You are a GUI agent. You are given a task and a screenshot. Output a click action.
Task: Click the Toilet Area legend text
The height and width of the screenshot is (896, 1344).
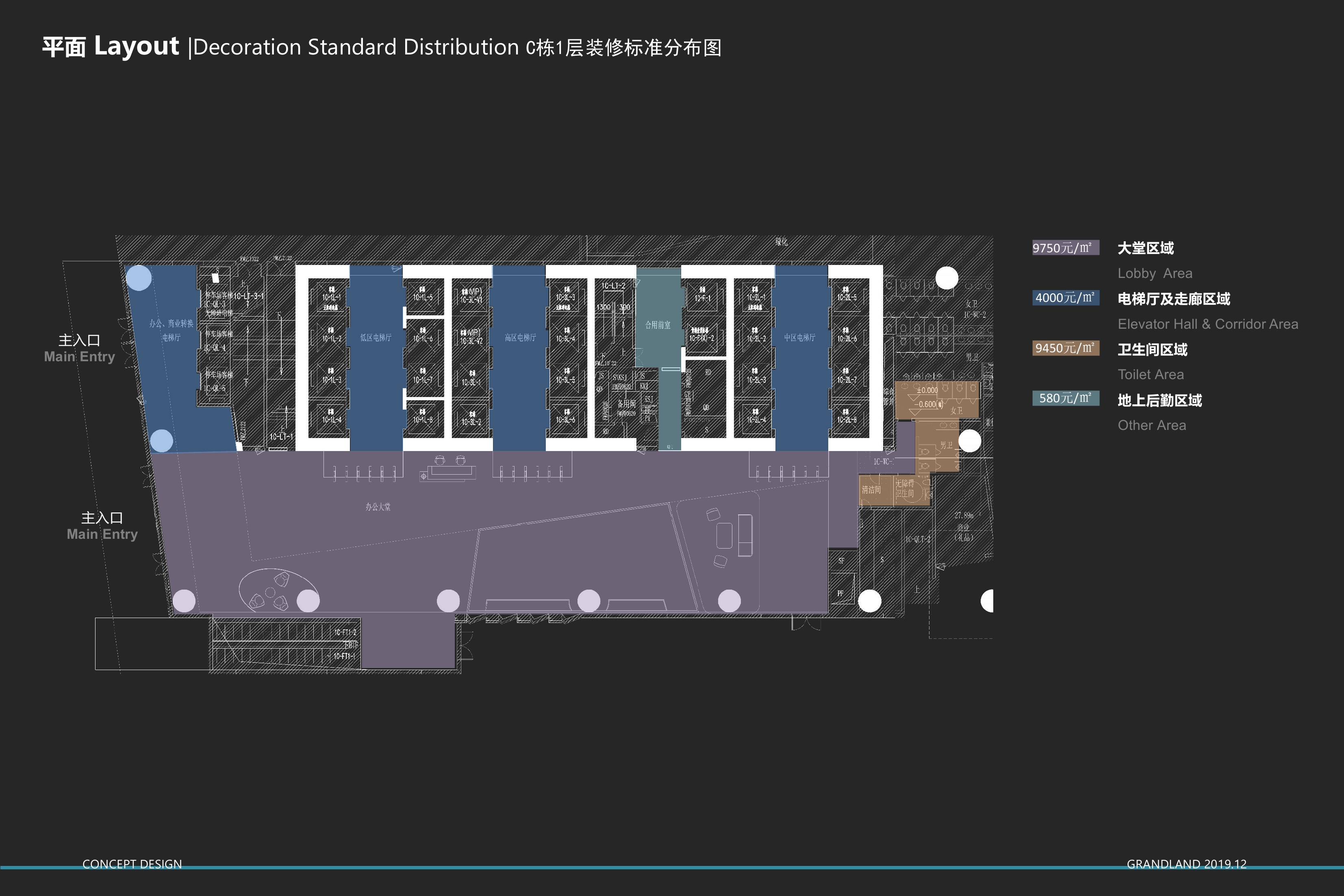point(1150,374)
